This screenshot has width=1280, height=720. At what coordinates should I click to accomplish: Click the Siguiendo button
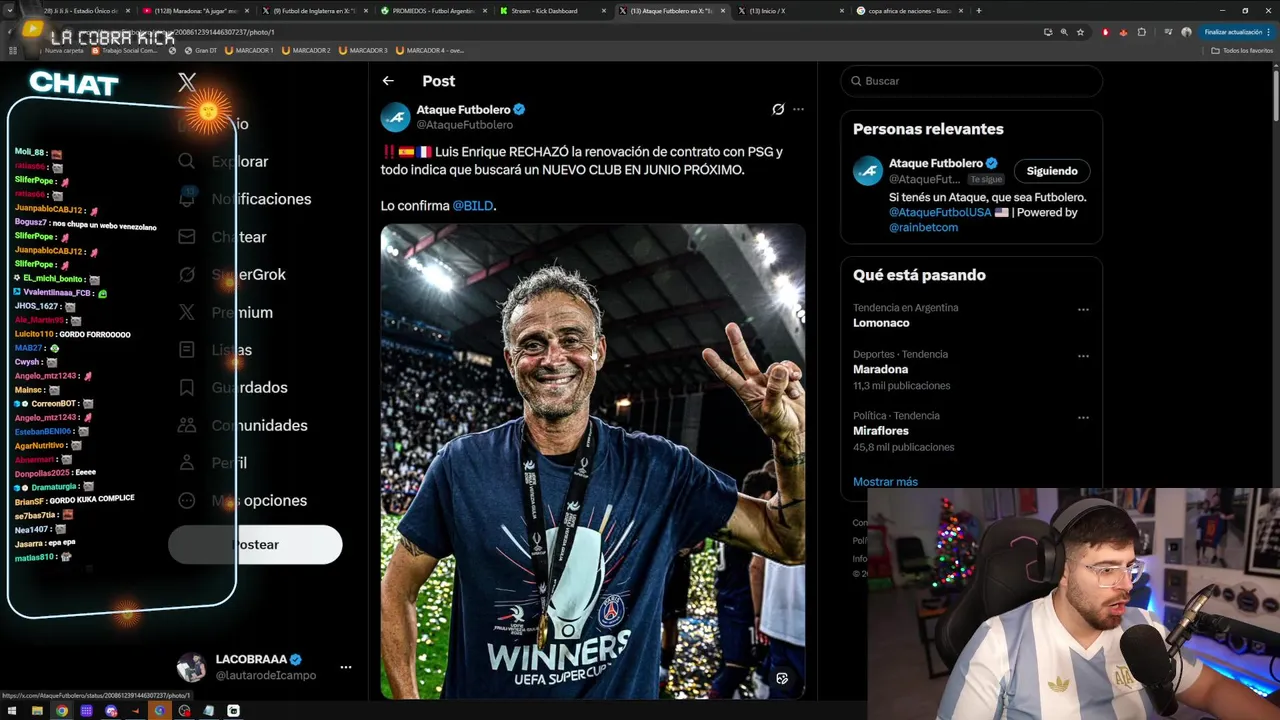tap(1052, 171)
